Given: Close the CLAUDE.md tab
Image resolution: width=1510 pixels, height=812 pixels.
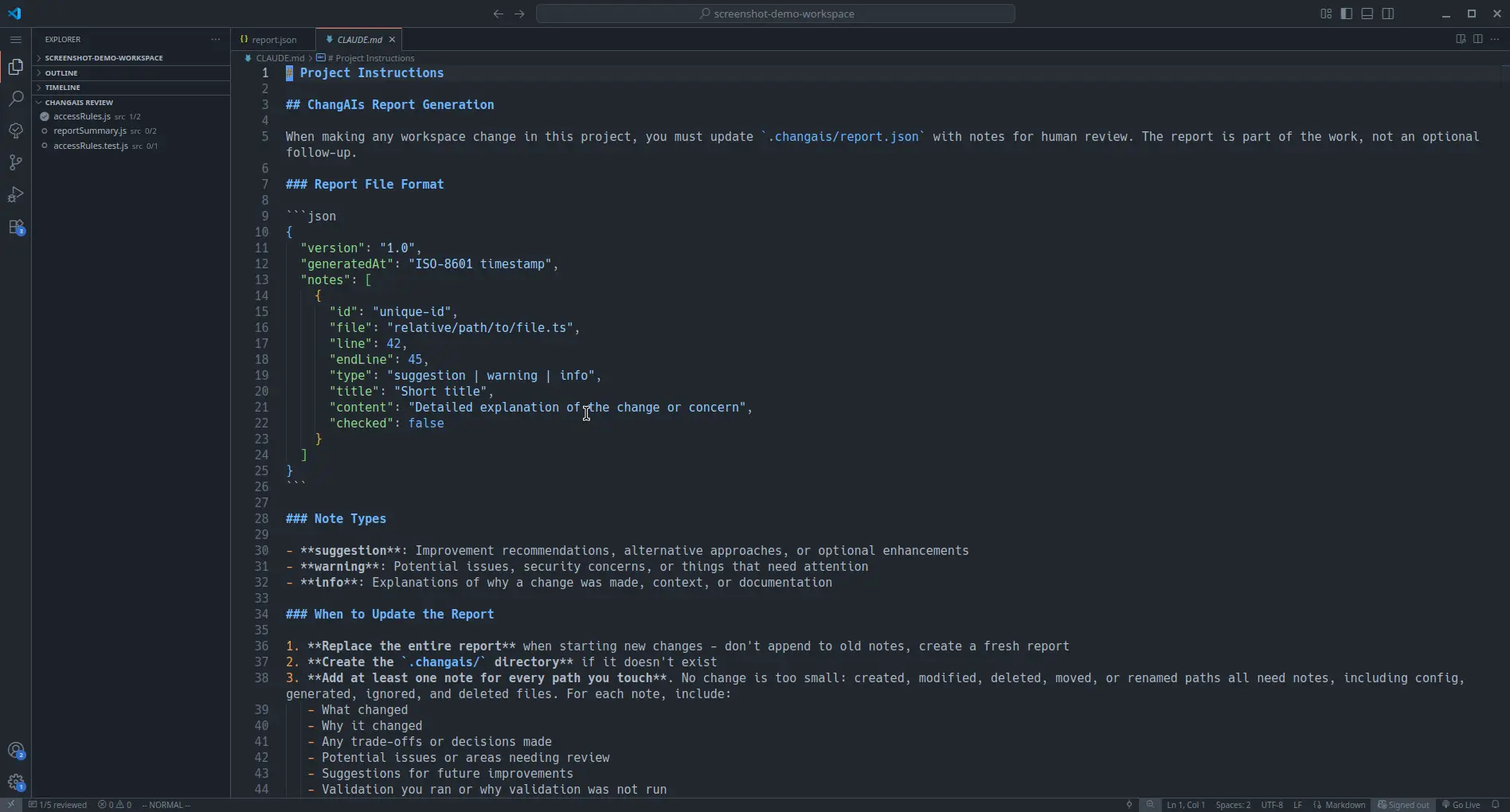Looking at the screenshot, I should [x=392, y=39].
